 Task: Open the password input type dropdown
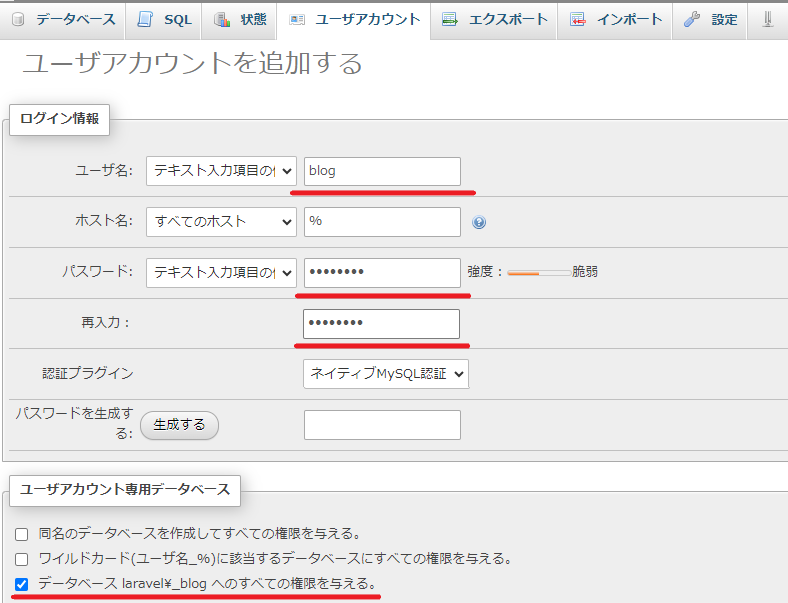pos(221,272)
